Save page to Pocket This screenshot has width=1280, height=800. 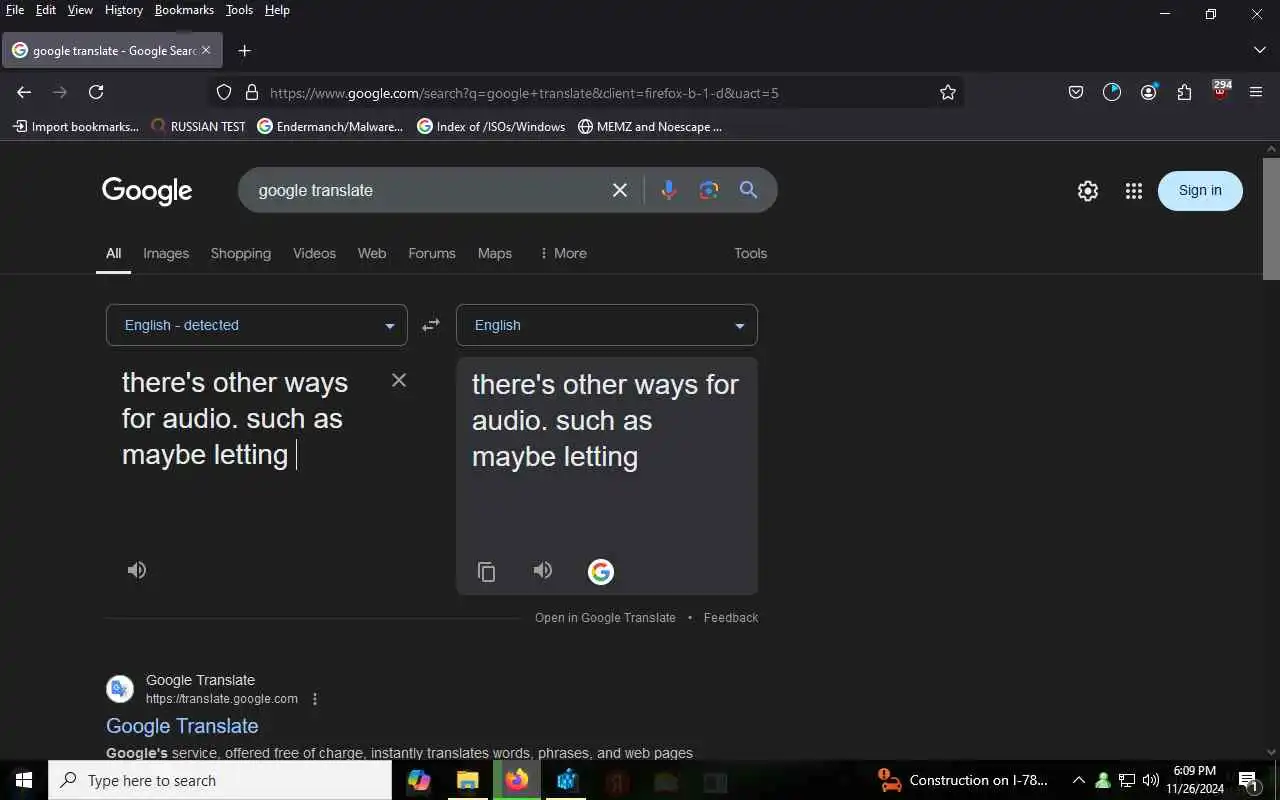pyautogui.click(x=1076, y=92)
